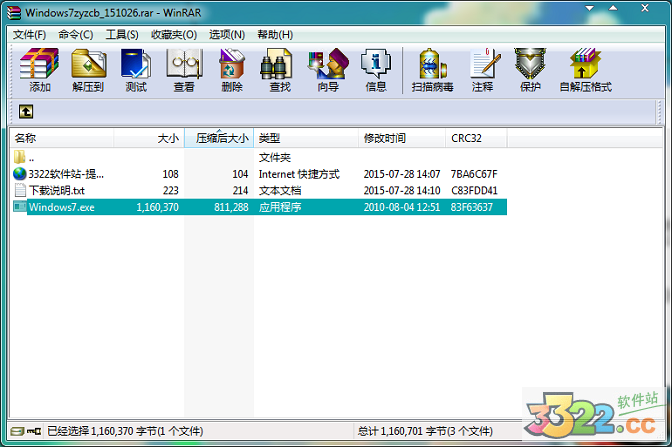
Task: Sort by the 大小 column header
Action: click(x=149, y=138)
